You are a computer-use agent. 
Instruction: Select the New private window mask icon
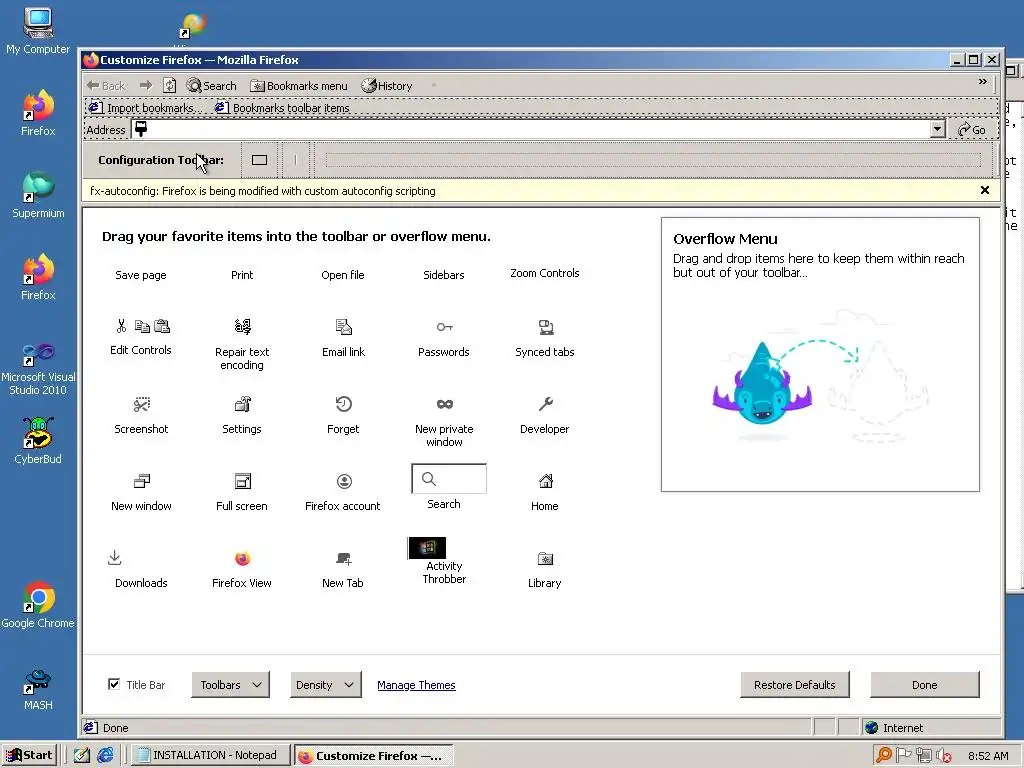(x=445, y=404)
